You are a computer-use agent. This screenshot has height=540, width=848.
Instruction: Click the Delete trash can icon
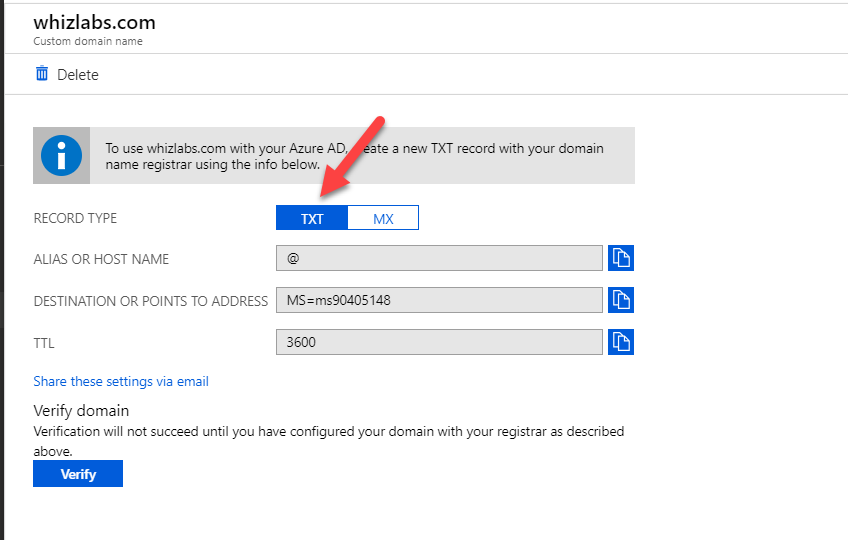(x=42, y=74)
